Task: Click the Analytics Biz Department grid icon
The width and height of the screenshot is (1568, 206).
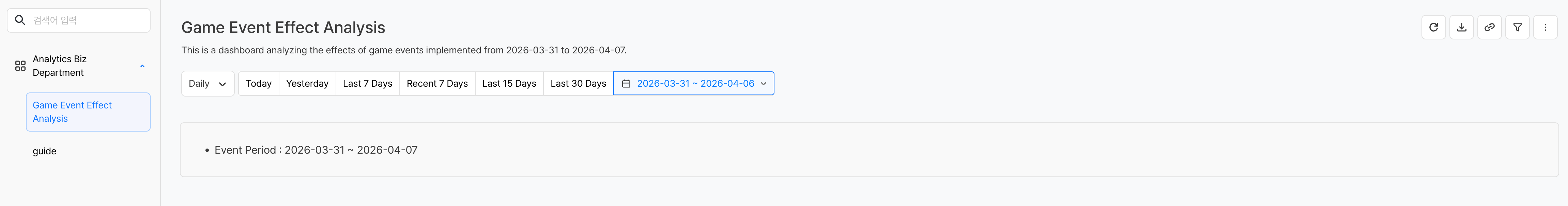Action: click(x=20, y=66)
